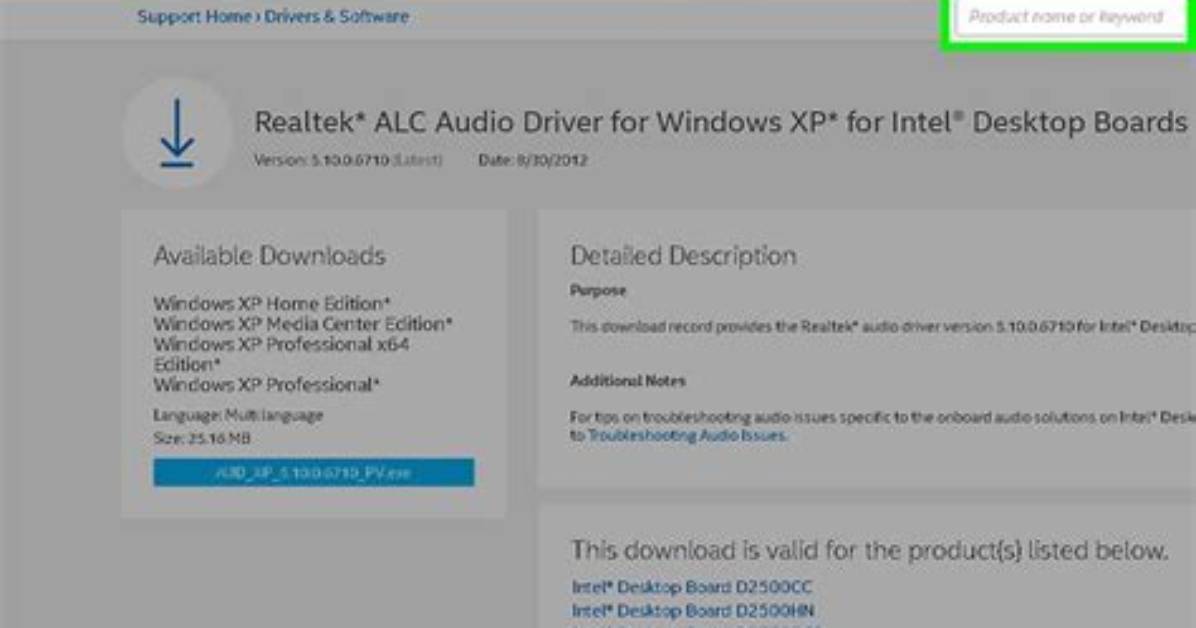Go to Drivers & Software breadcrumb
This screenshot has height=628, width=1196.
(336, 16)
